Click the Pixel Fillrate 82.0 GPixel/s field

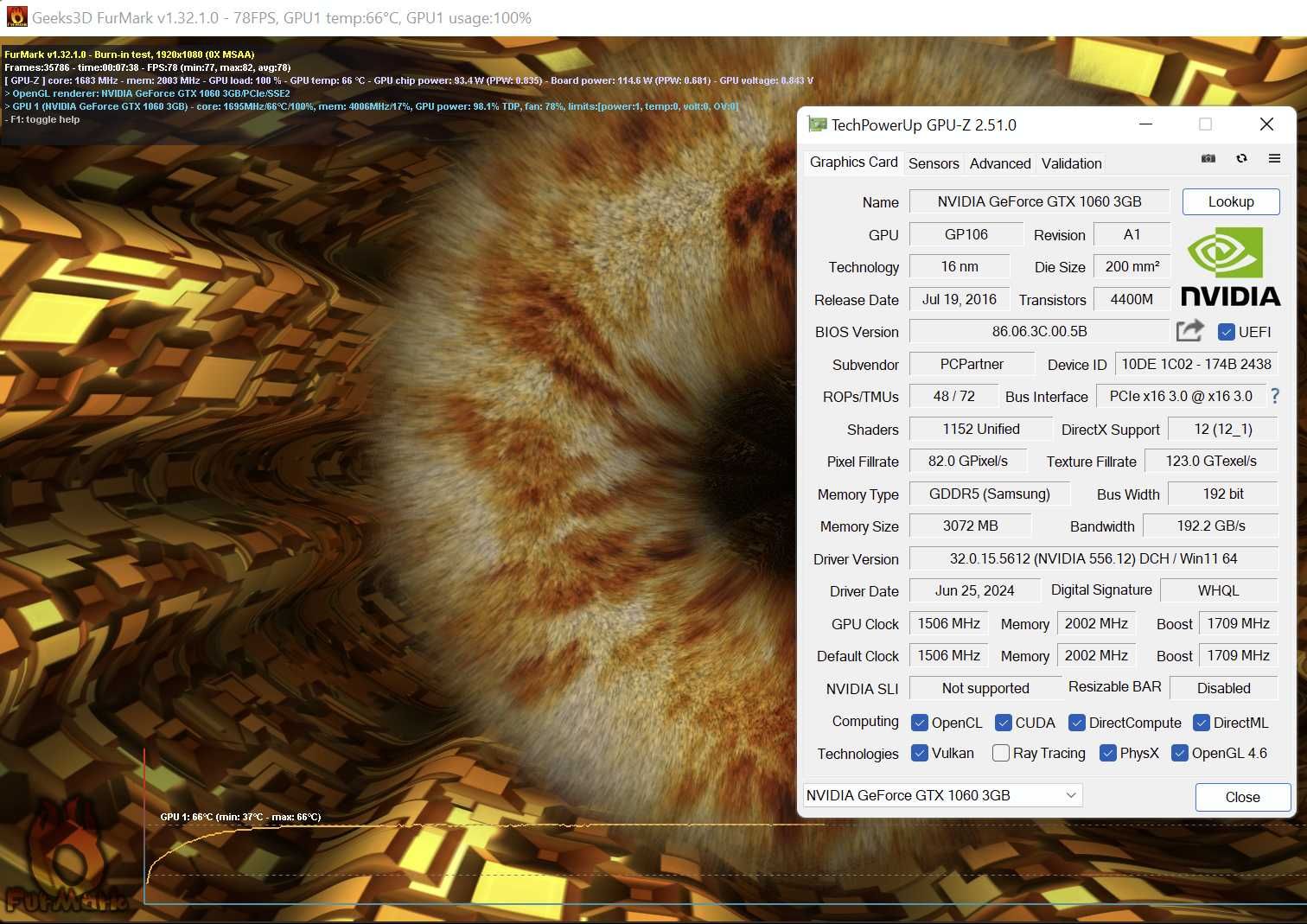(x=968, y=461)
